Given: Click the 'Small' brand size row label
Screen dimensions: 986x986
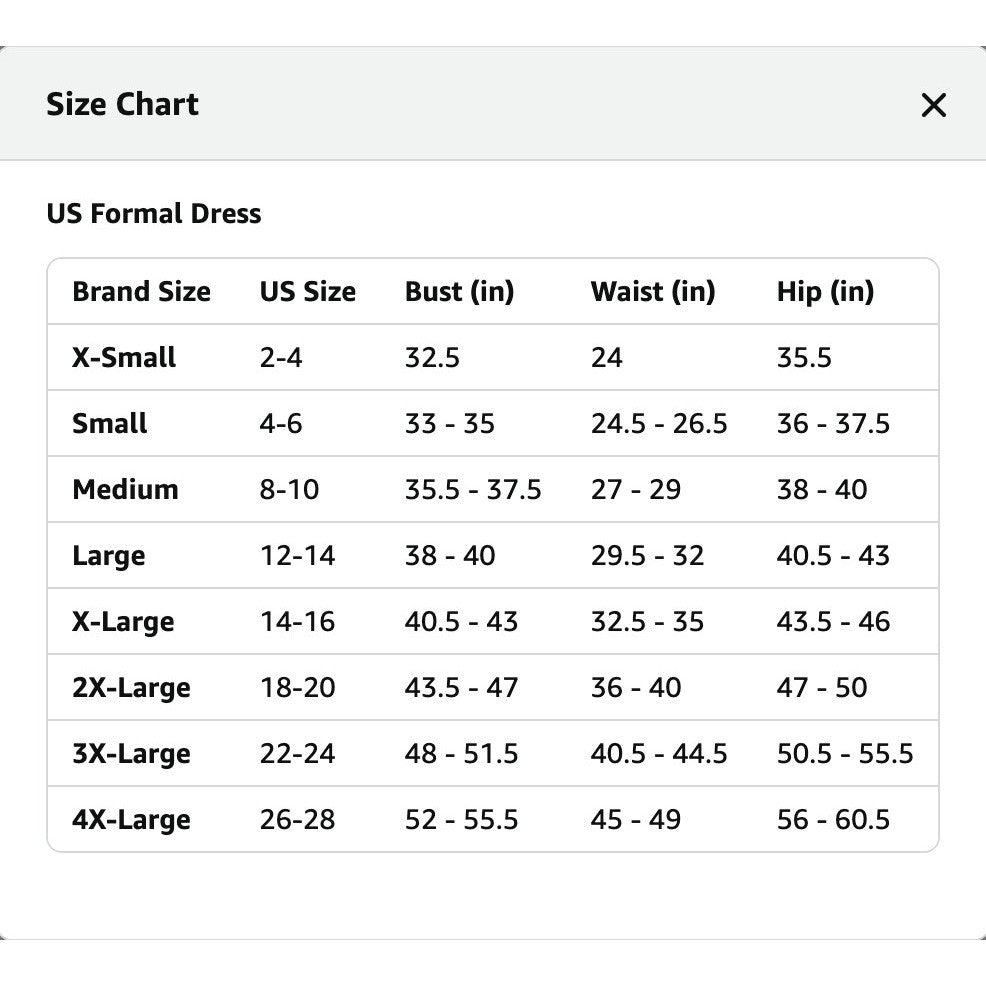Looking at the screenshot, I should point(109,424).
